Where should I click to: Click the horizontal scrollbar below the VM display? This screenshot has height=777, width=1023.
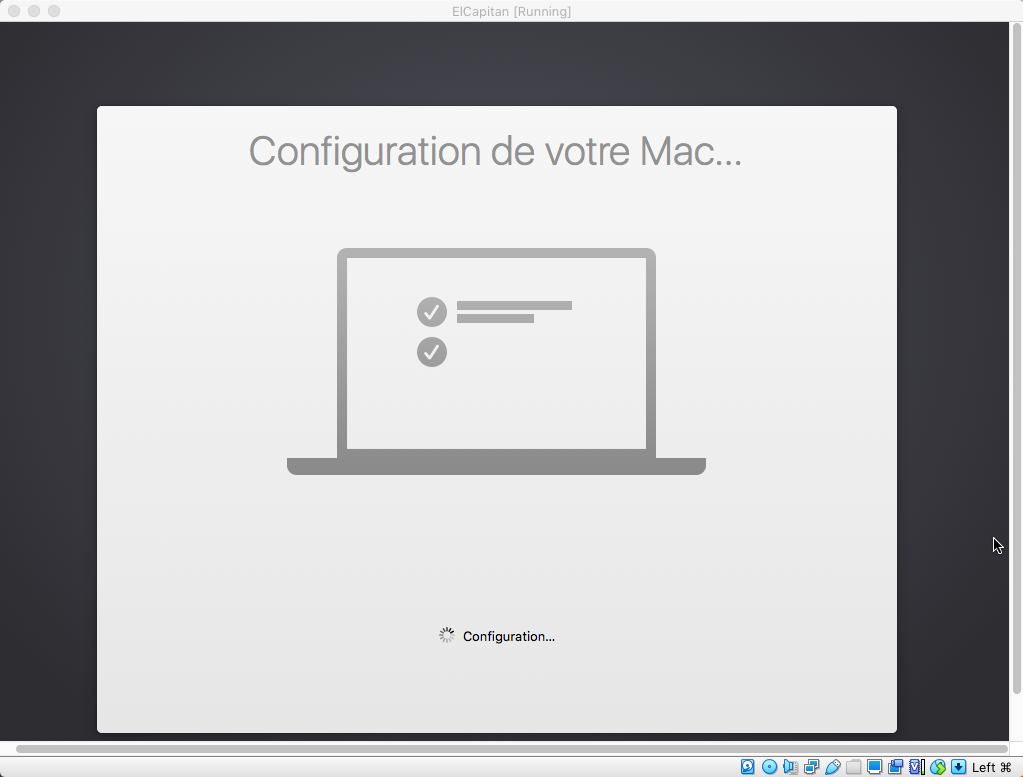pos(512,749)
